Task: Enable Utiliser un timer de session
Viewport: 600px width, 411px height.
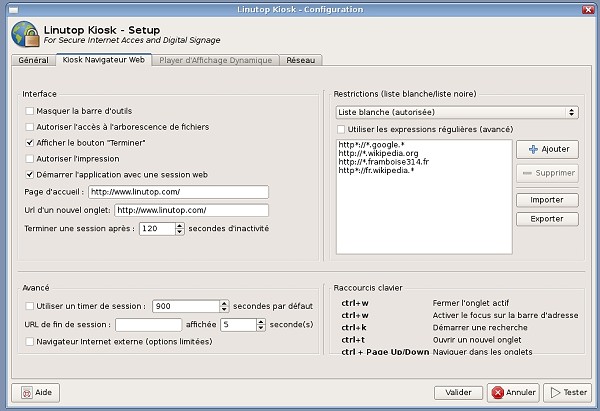Action: [29, 306]
